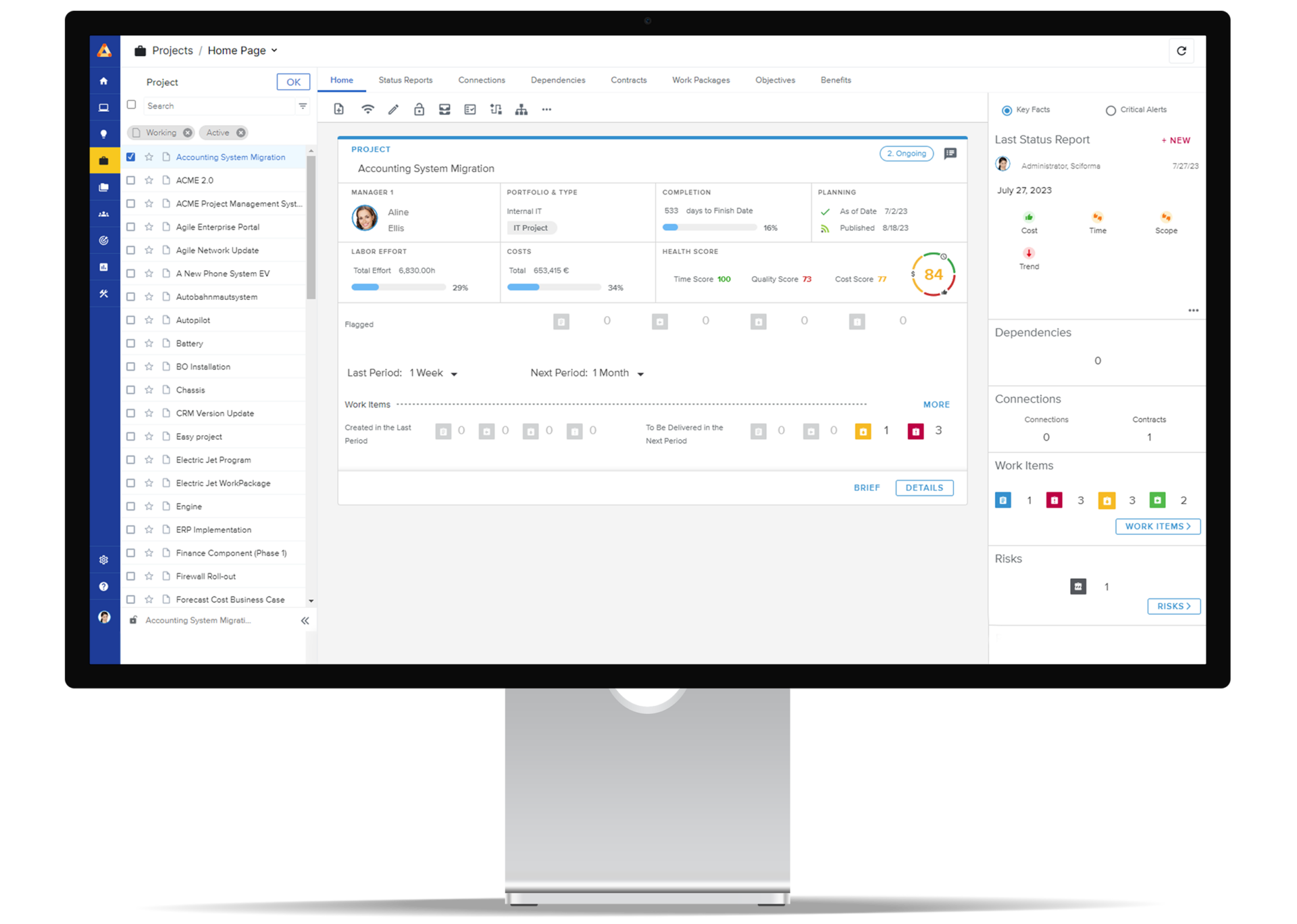This screenshot has width=1297, height=924.
Task: Open the Contracts tab
Action: click(629, 80)
